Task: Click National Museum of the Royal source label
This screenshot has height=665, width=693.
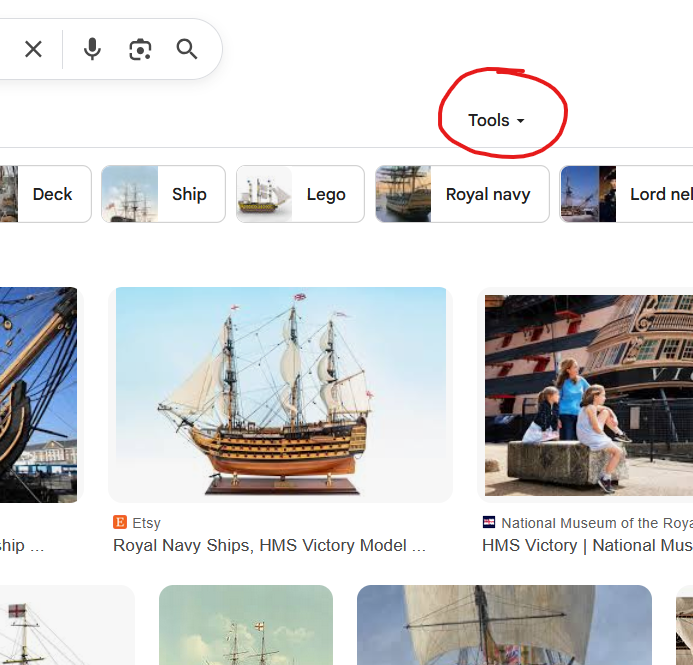Action: click(597, 523)
